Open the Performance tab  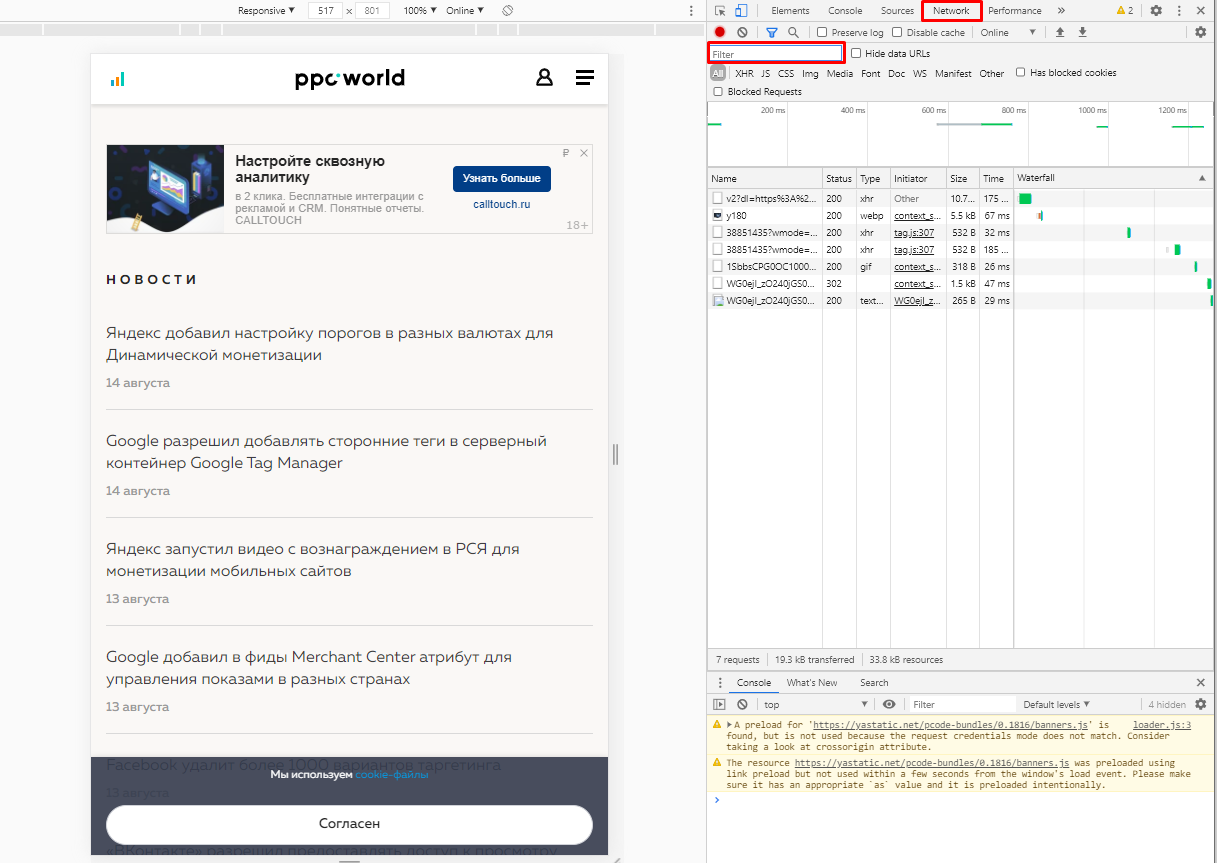coord(1014,11)
